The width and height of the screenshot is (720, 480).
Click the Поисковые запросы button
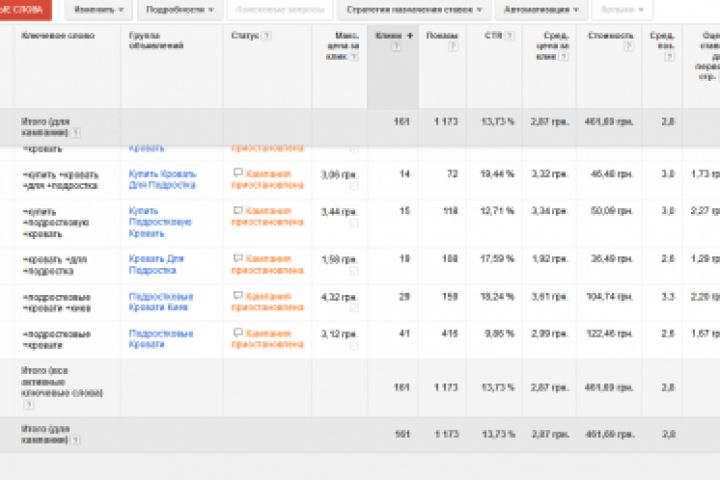(280, 10)
